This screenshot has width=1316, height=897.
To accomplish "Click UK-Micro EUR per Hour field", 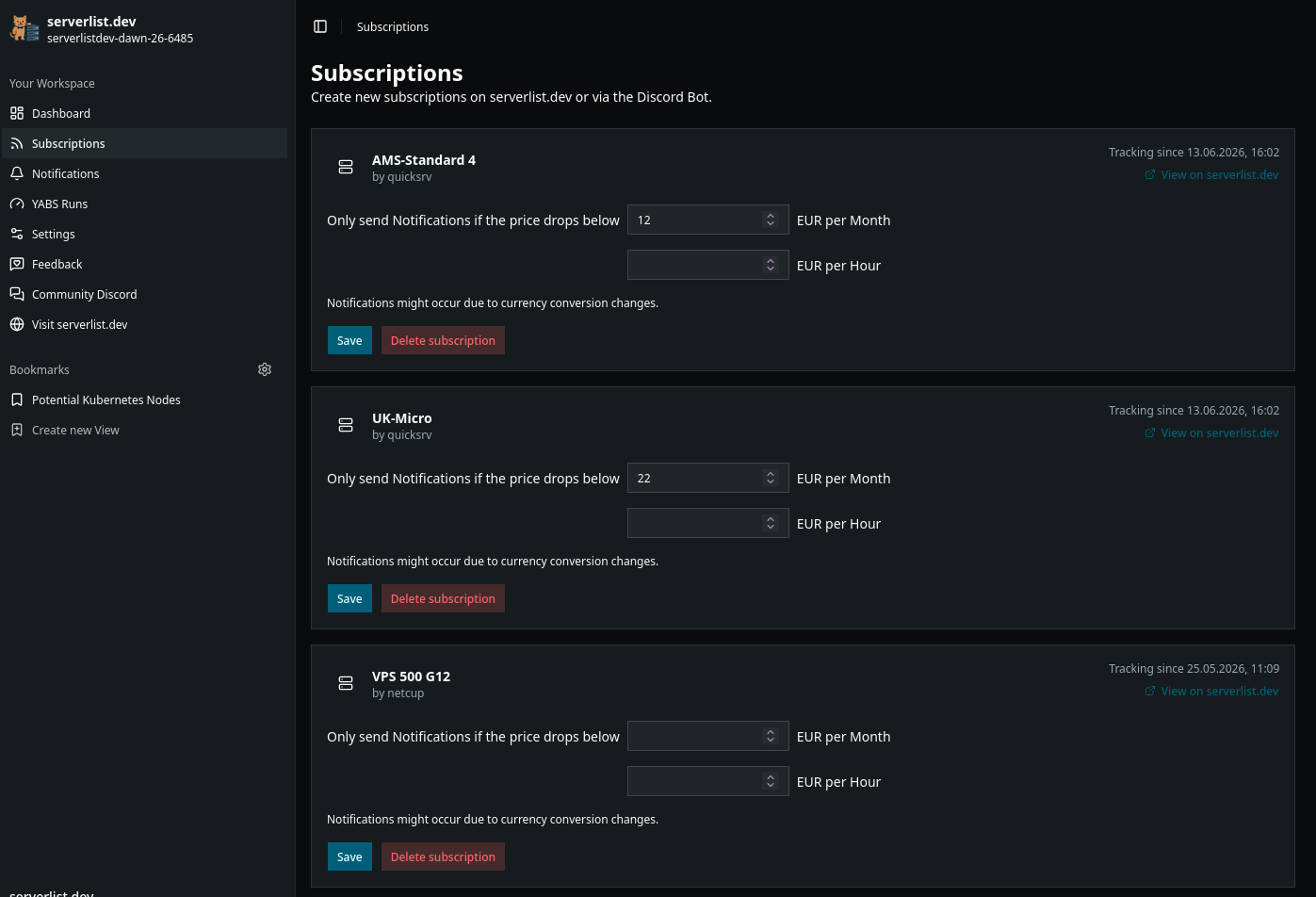I will pos(707,523).
